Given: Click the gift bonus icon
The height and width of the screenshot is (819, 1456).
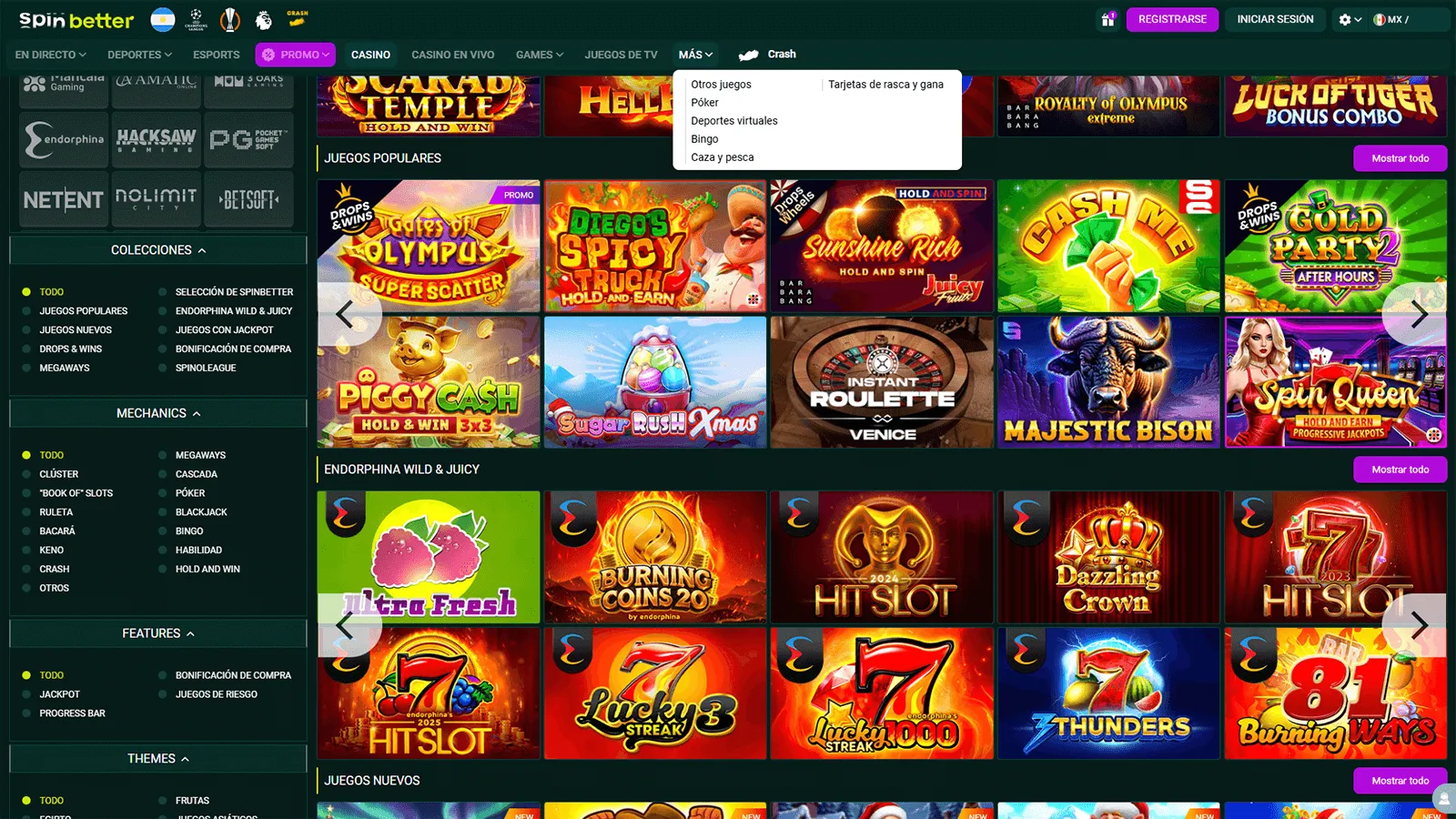Looking at the screenshot, I should pos(1107,19).
